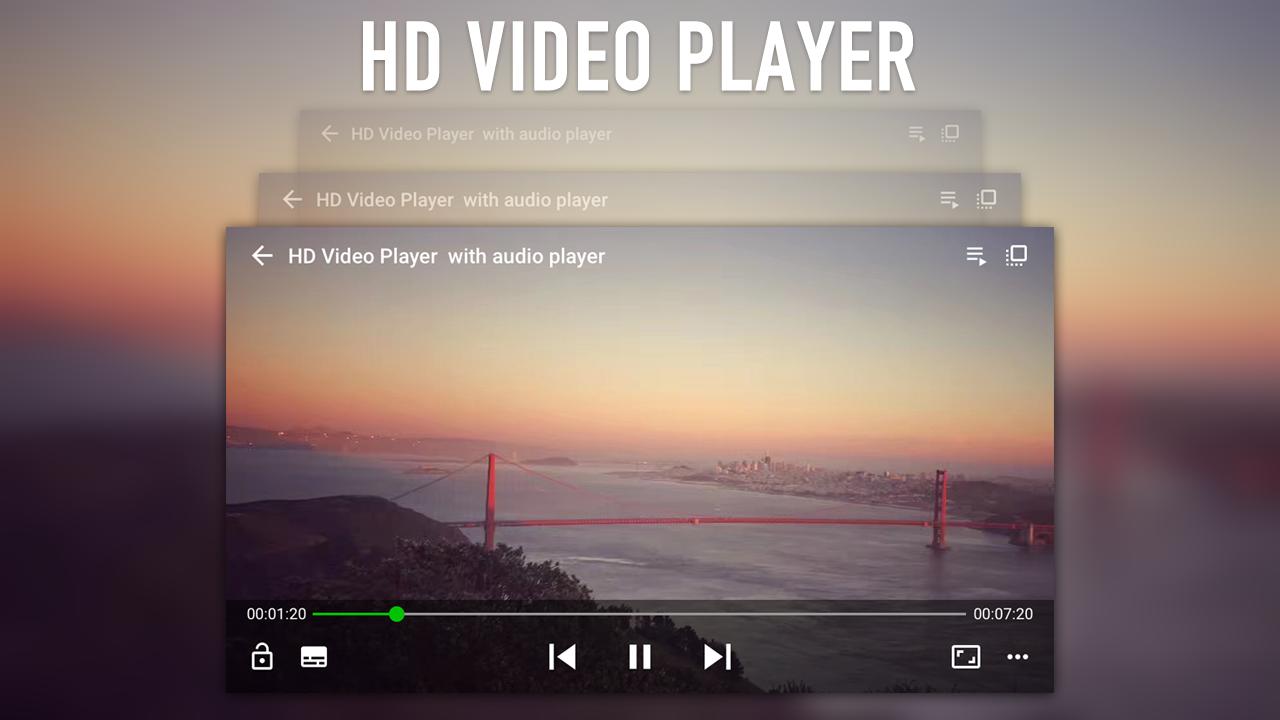The height and width of the screenshot is (720, 1280).
Task: Open subtitles options icon
Action: [x=314, y=657]
